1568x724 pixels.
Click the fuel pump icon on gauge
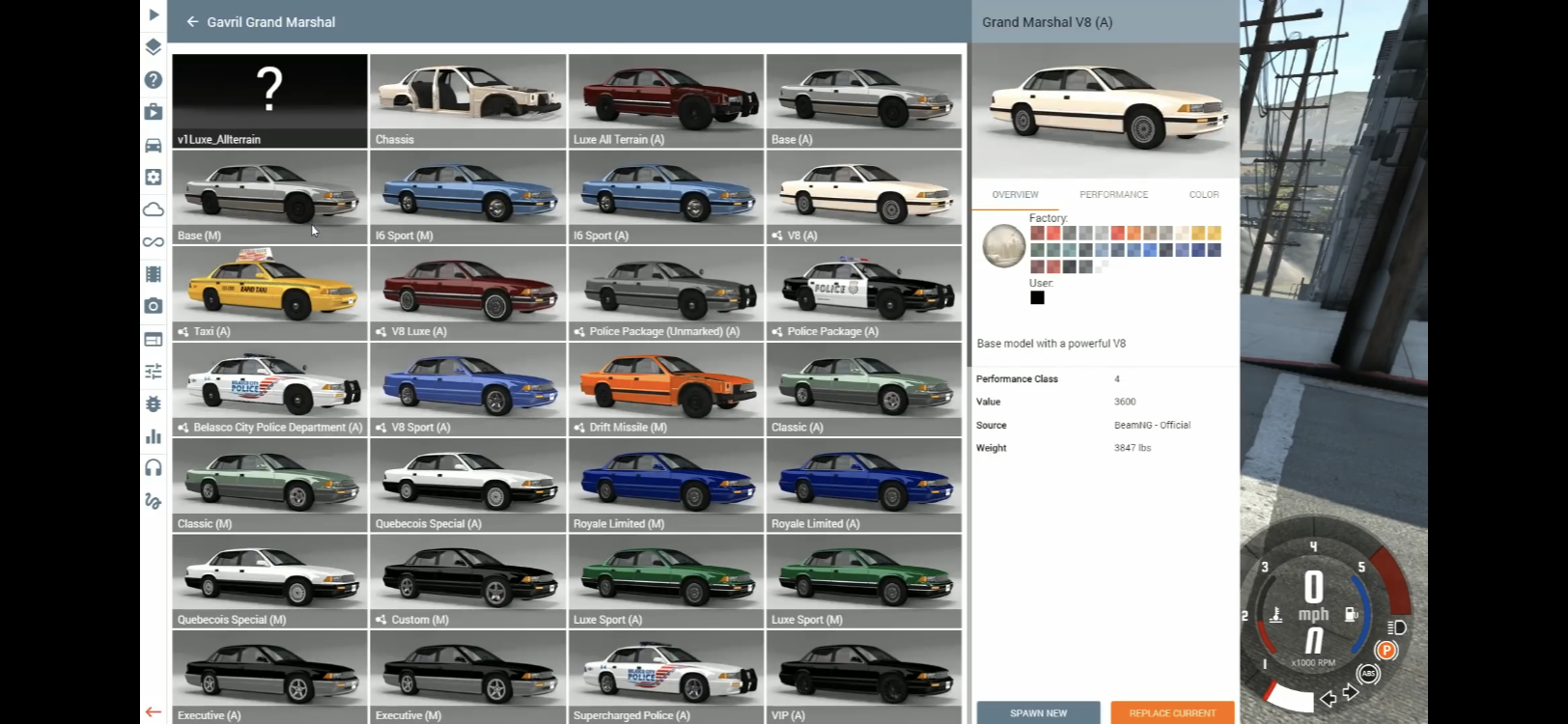1352,614
